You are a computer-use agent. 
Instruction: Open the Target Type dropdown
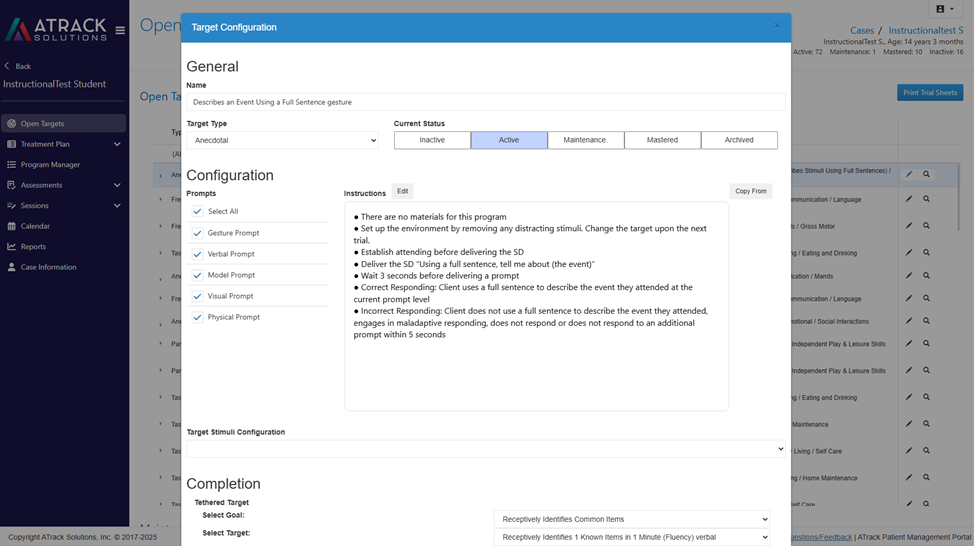click(x=282, y=140)
